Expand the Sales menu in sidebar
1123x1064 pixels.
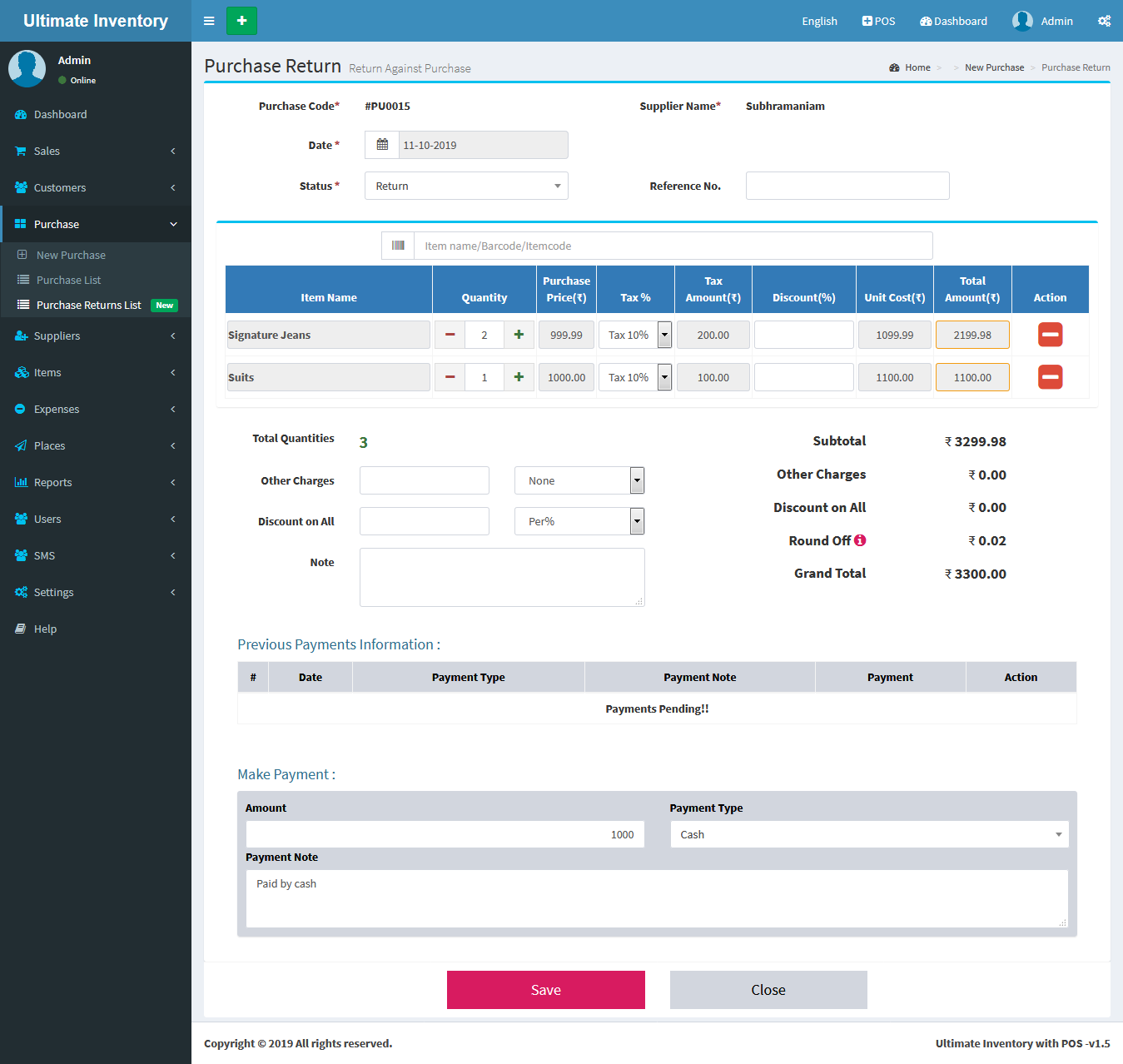(96, 151)
